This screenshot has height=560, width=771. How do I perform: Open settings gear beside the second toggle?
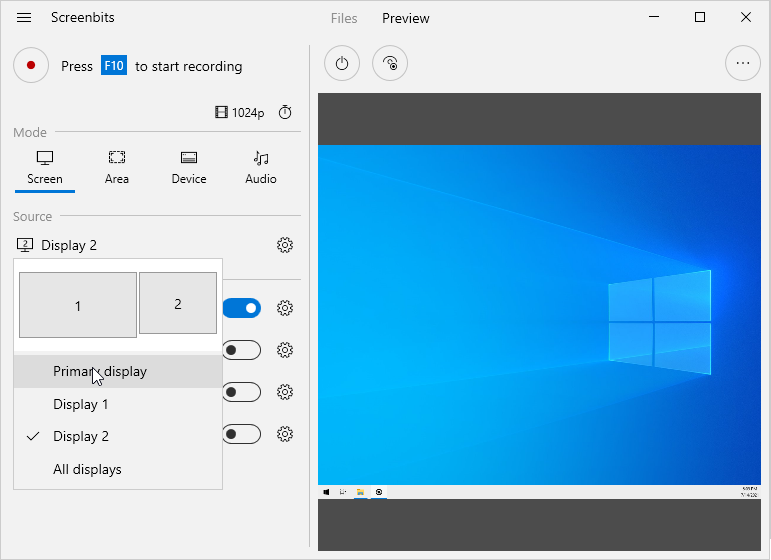click(285, 350)
